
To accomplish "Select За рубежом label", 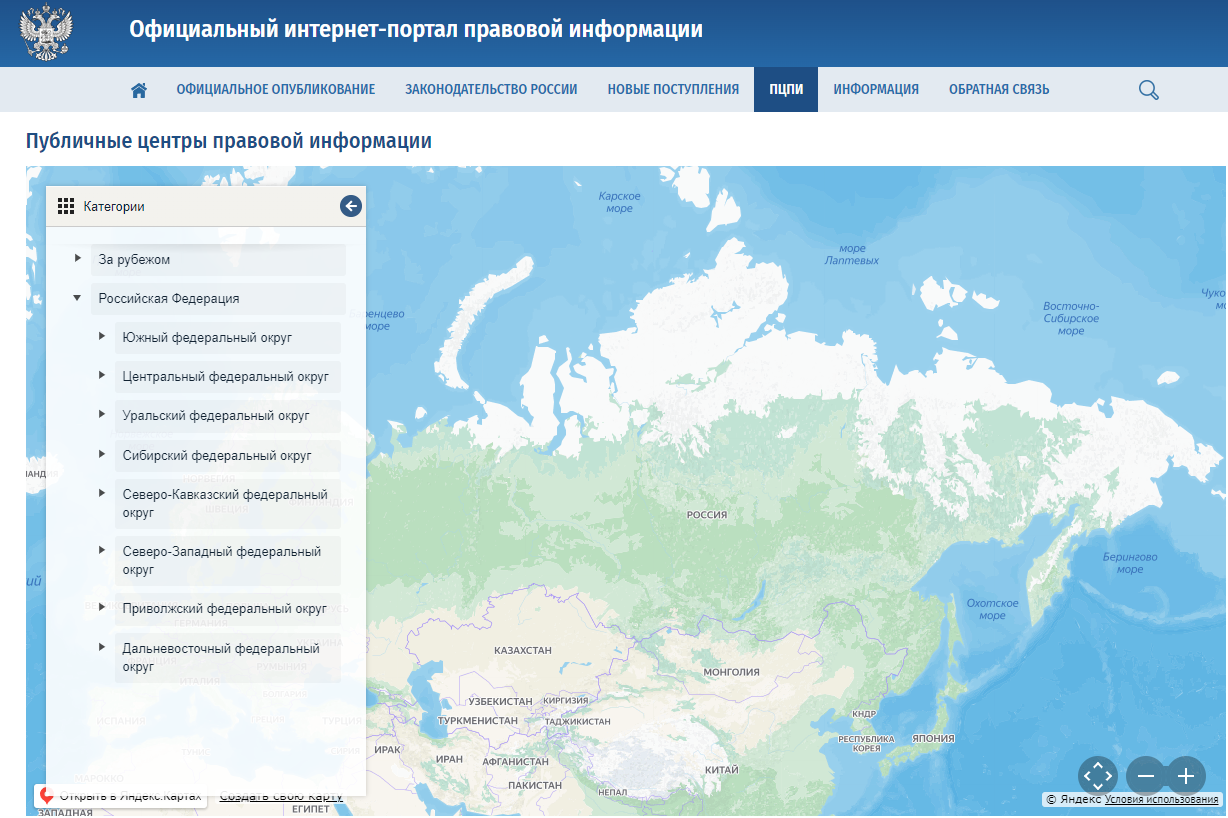I will point(134,260).
